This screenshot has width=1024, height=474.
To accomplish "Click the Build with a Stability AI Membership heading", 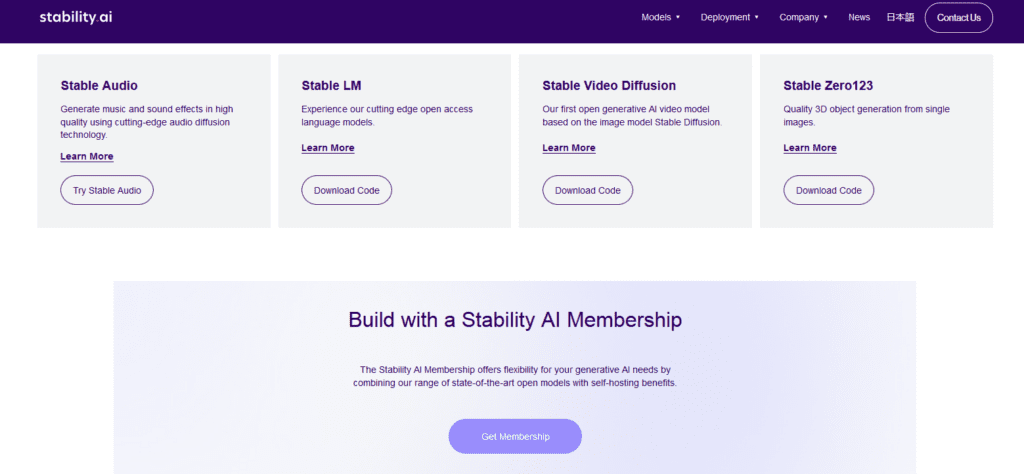I will tap(515, 320).
